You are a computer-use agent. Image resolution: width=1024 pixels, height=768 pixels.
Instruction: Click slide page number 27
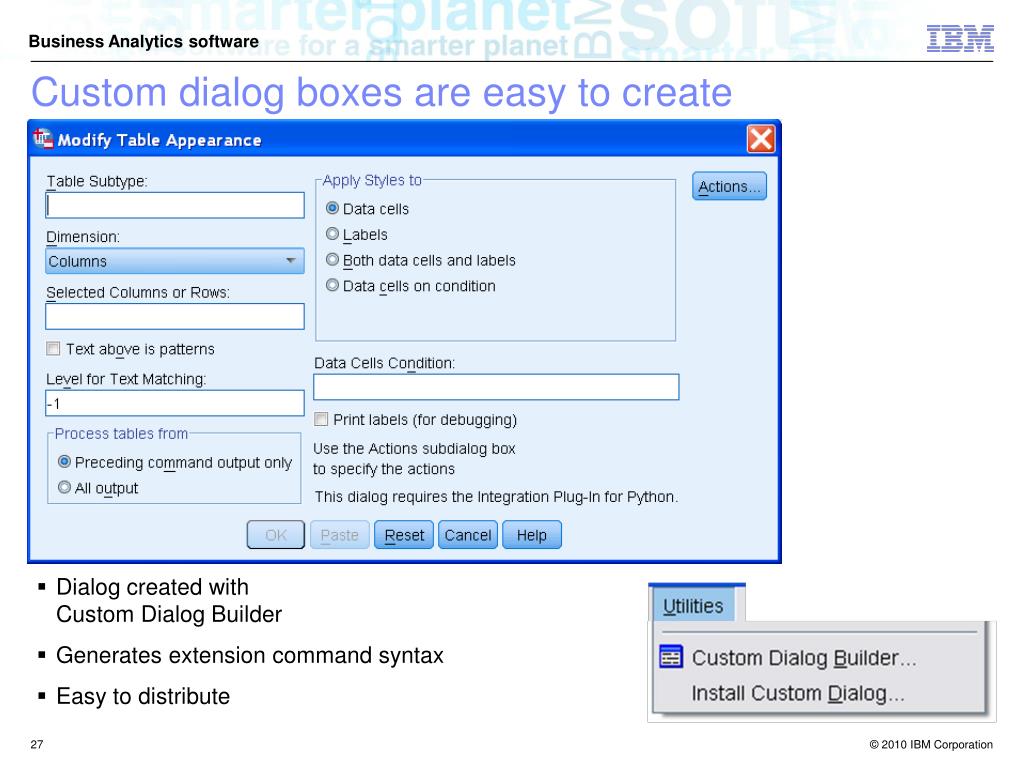point(37,744)
